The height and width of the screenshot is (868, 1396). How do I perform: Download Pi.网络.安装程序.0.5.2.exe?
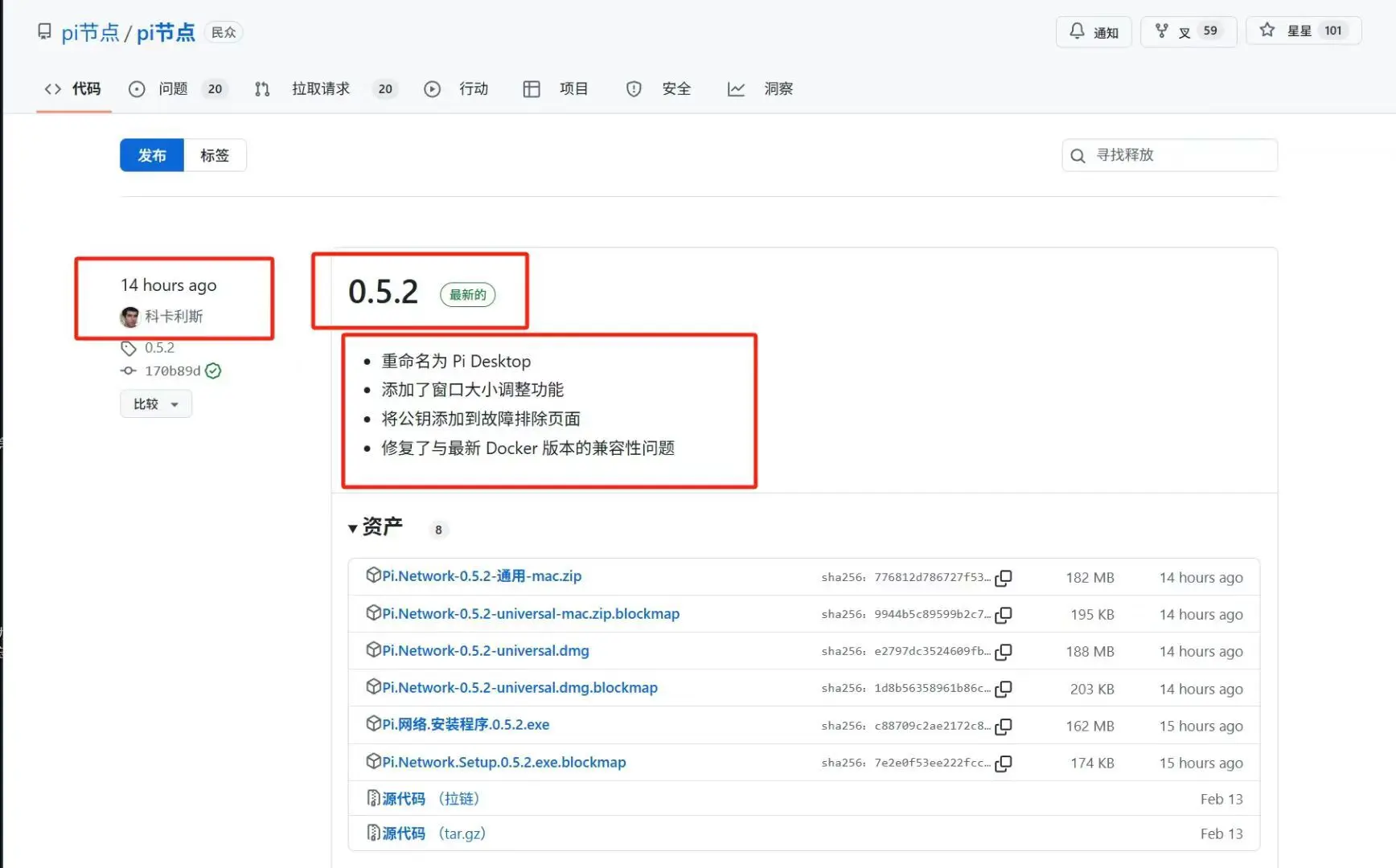(x=466, y=724)
